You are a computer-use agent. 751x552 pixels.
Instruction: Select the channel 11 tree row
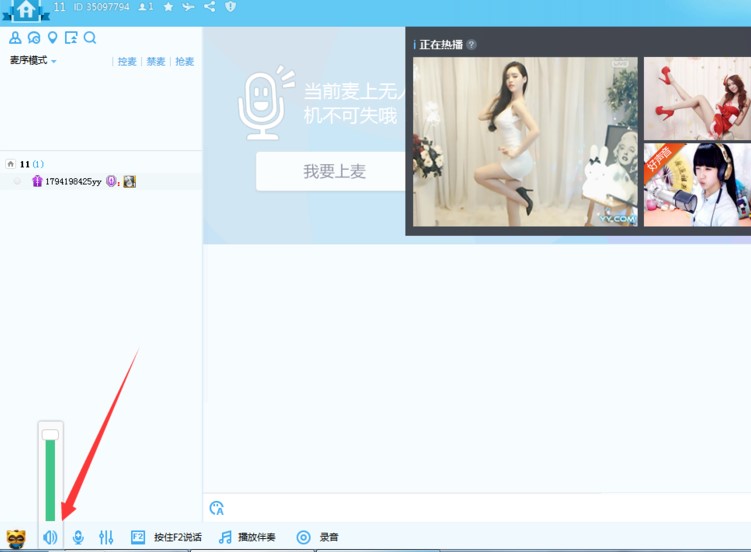[101, 164]
